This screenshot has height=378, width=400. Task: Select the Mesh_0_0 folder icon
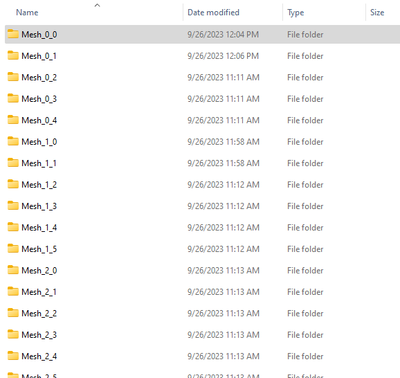pyautogui.click(x=13, y=34)
